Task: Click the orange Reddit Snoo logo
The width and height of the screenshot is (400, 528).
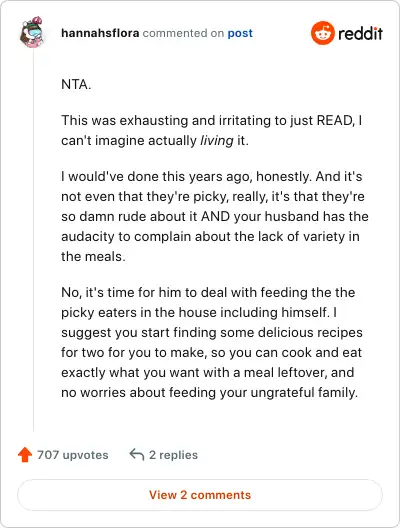Action: click(x=323, y=33)
